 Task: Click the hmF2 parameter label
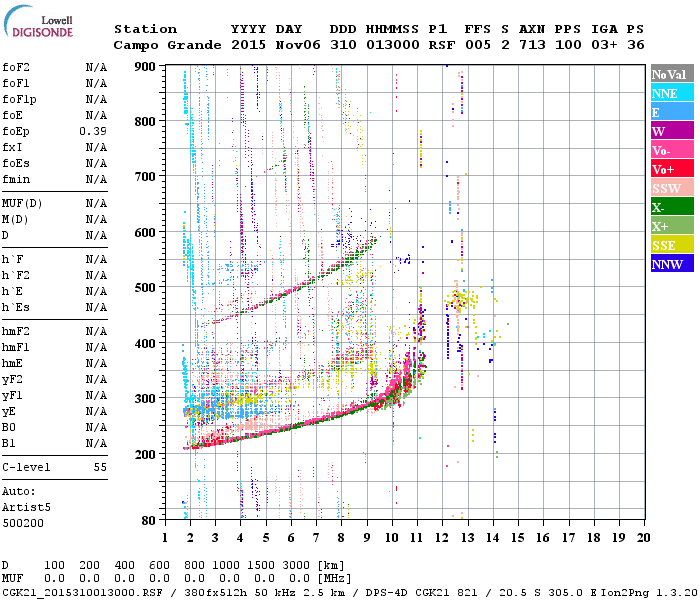click(16, 331)
